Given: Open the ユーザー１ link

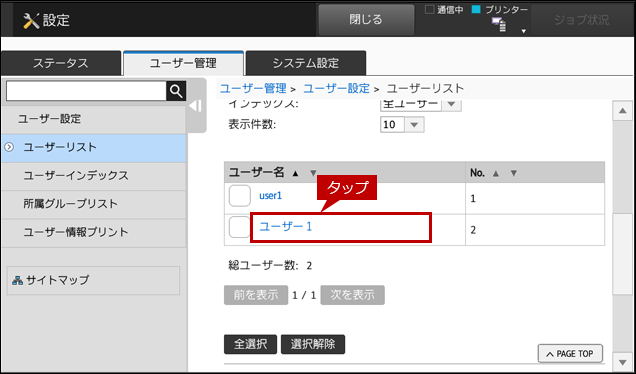Looking at the screenshot, I should 286,227.
